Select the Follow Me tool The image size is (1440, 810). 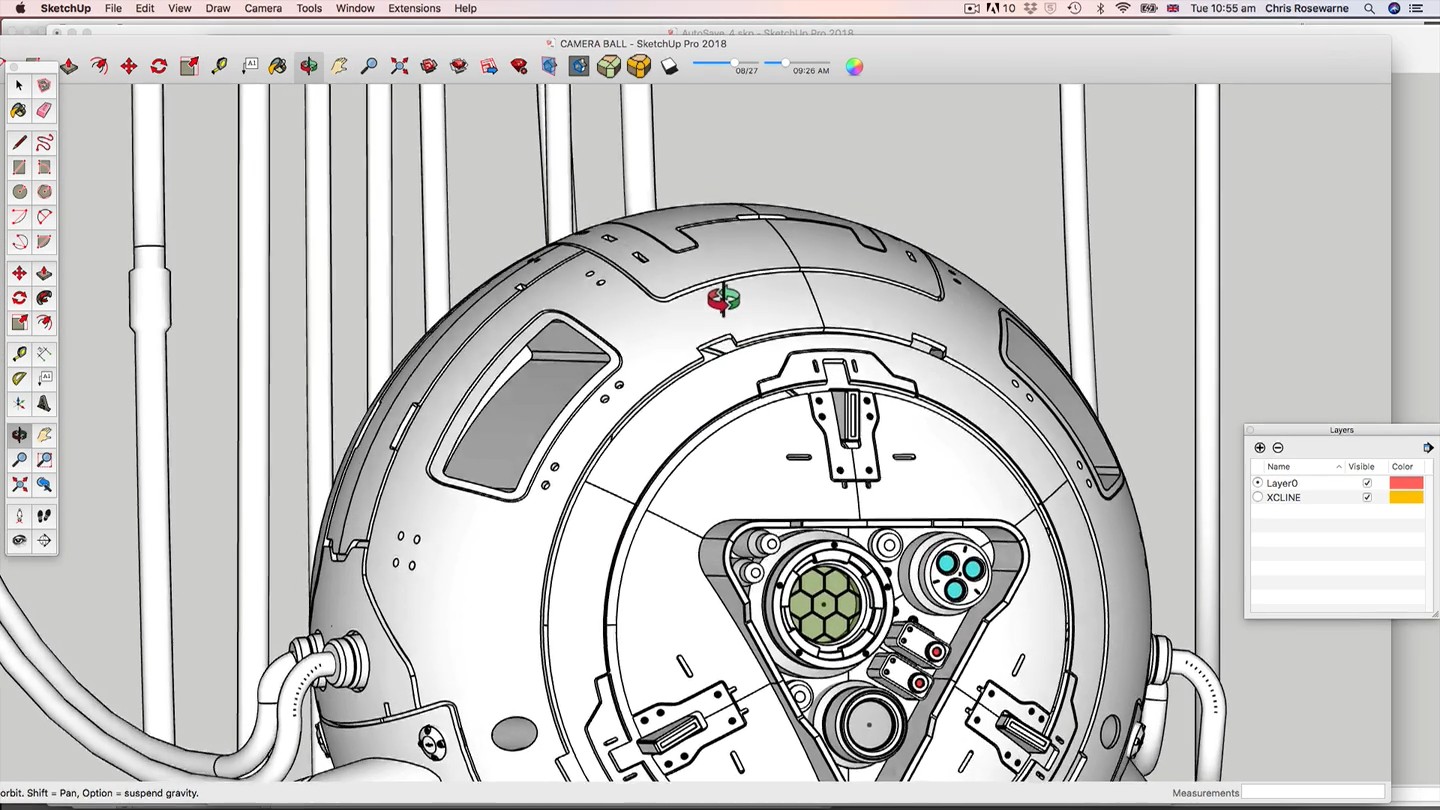click(x=44, y=298)
